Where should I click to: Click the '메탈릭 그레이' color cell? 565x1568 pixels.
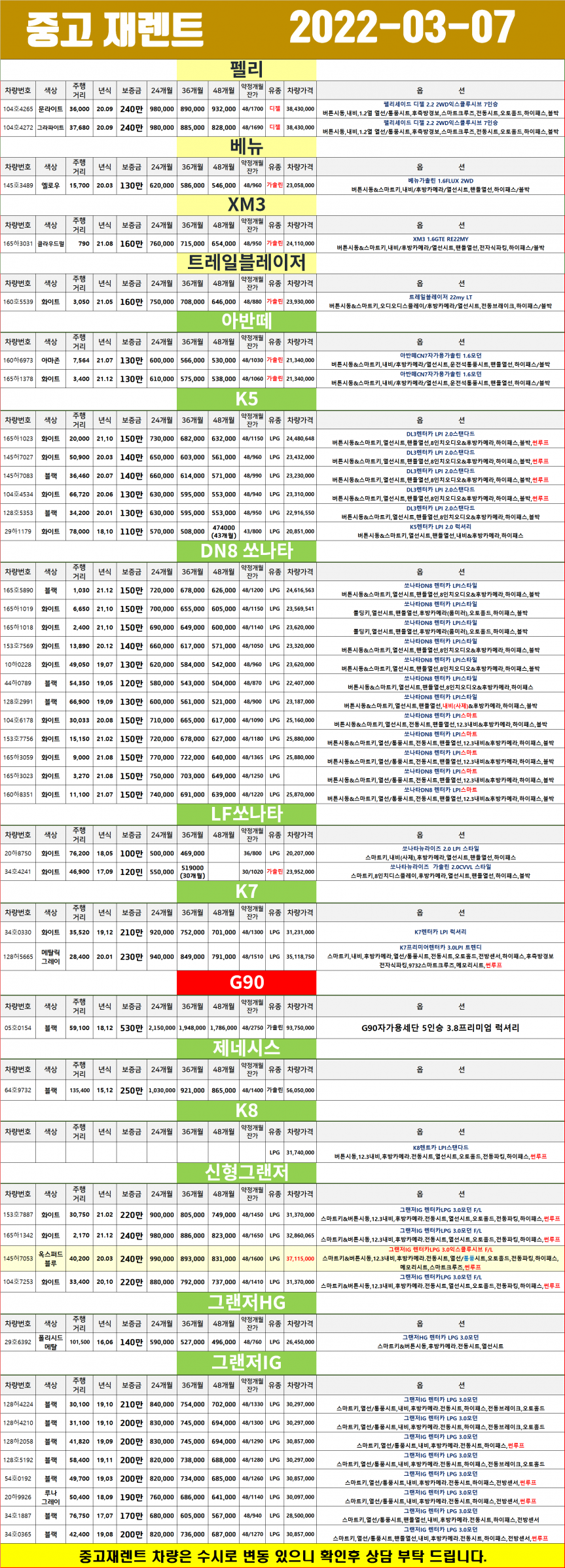50,957
